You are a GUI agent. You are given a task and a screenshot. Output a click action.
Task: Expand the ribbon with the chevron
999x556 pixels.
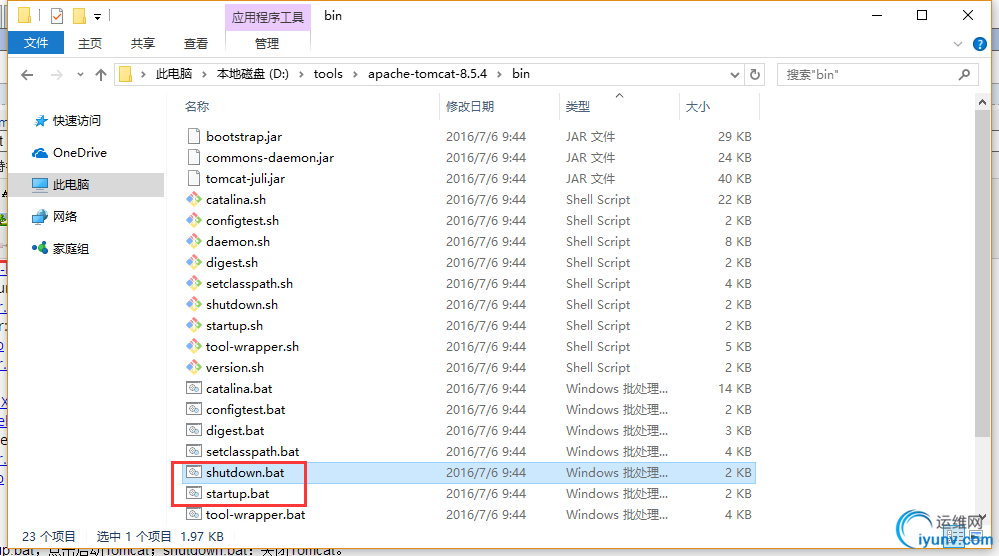tap(958, 44)
